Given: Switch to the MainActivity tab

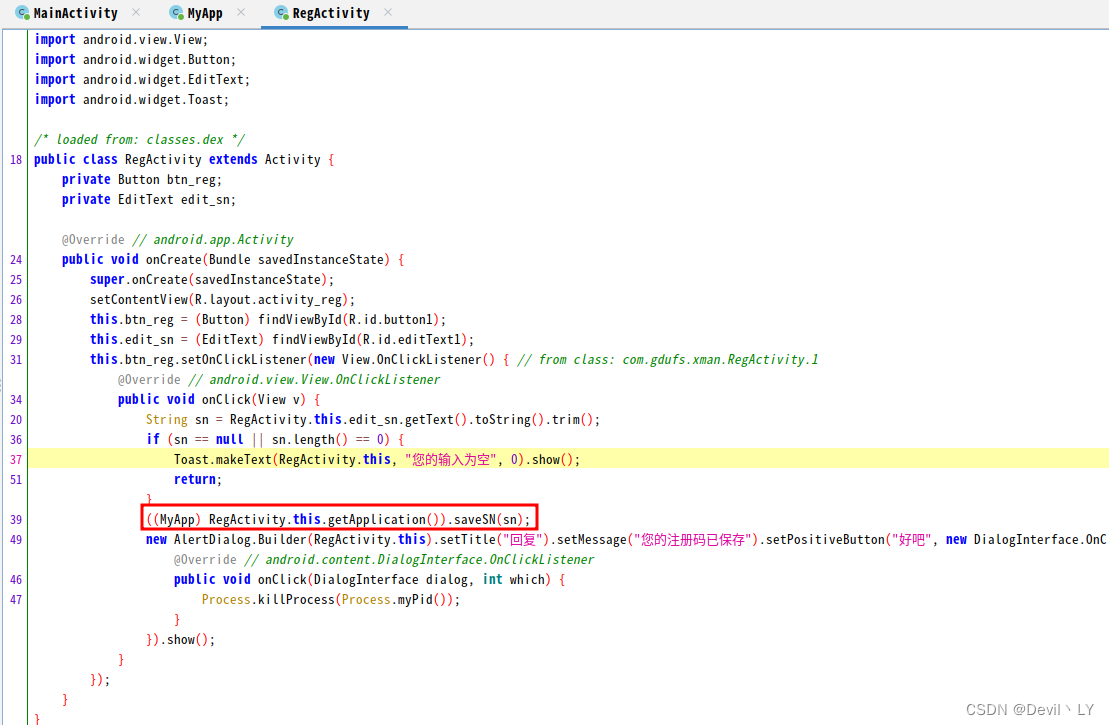Looking at the screenshot, I should [x=76, y=13].
